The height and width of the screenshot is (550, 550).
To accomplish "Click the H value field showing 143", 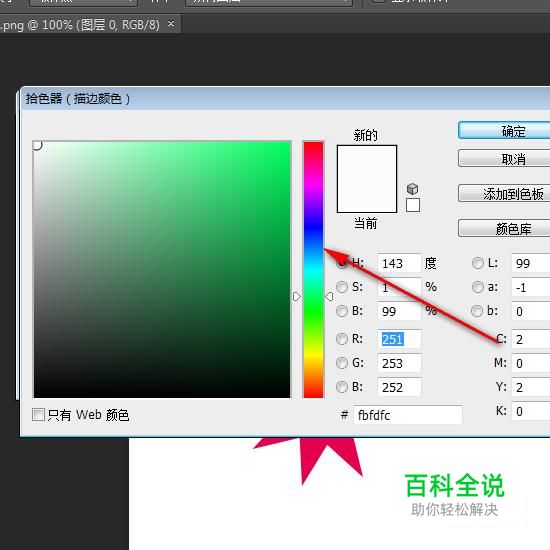I will point(399,263).
